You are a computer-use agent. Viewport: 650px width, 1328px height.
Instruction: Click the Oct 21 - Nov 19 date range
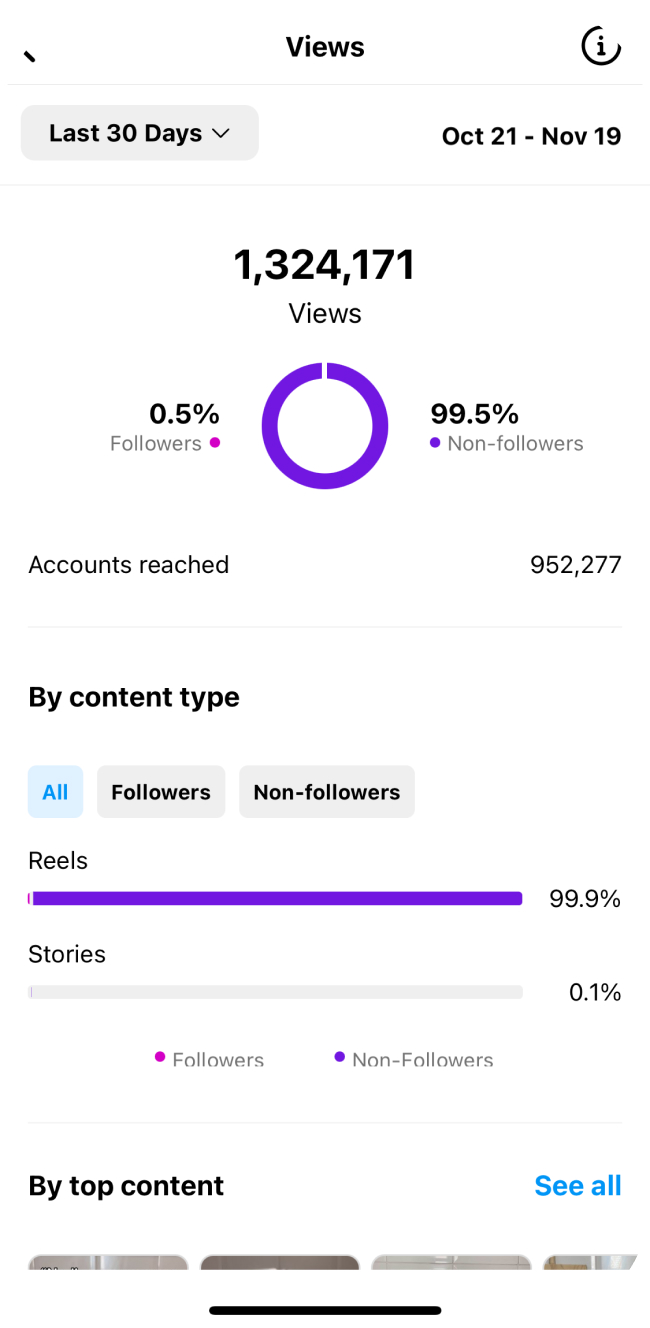coord(531,136)
